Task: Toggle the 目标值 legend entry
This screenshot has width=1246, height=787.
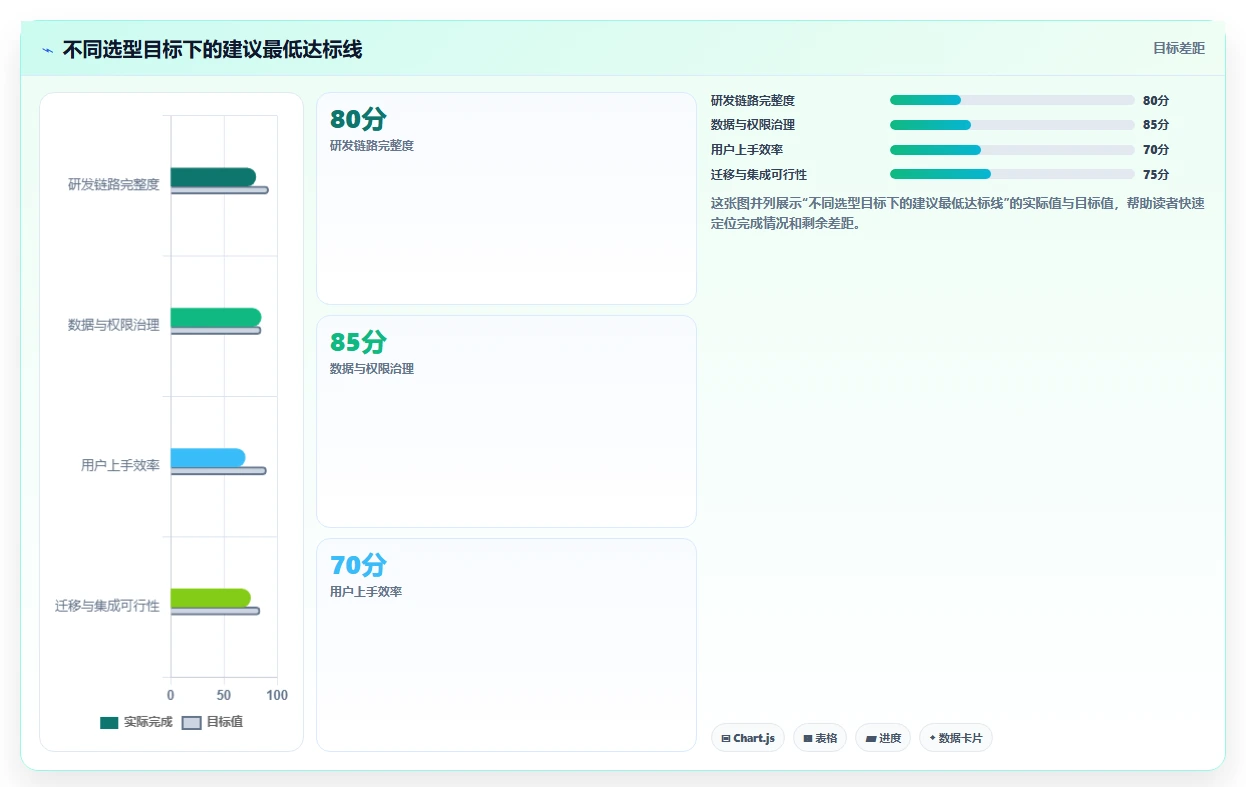Action: 212,722
